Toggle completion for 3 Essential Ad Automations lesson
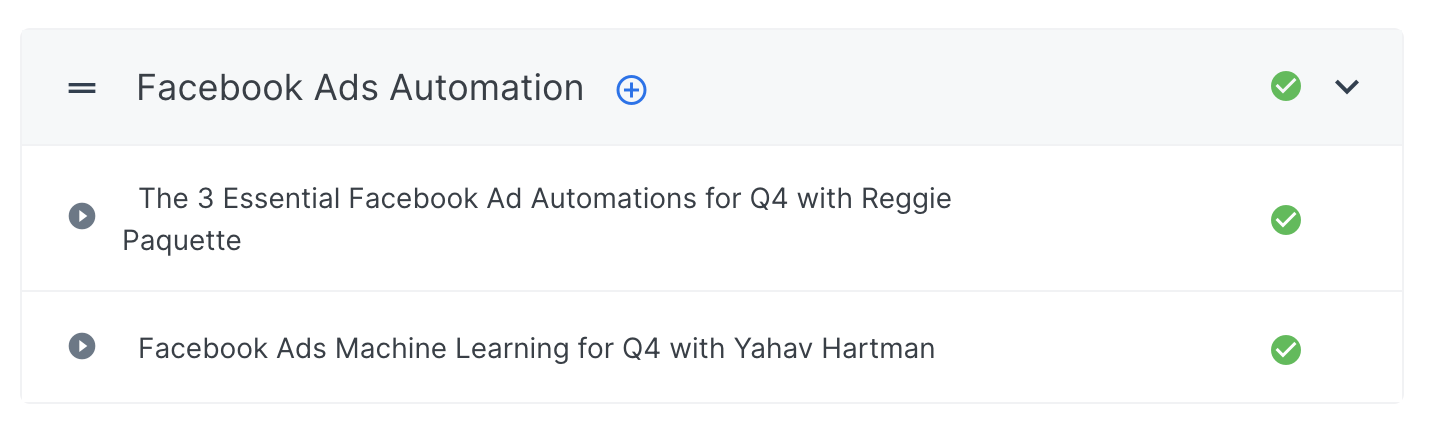The width and height of the screenshot is (1434, 422). (x=1285, y=219)
